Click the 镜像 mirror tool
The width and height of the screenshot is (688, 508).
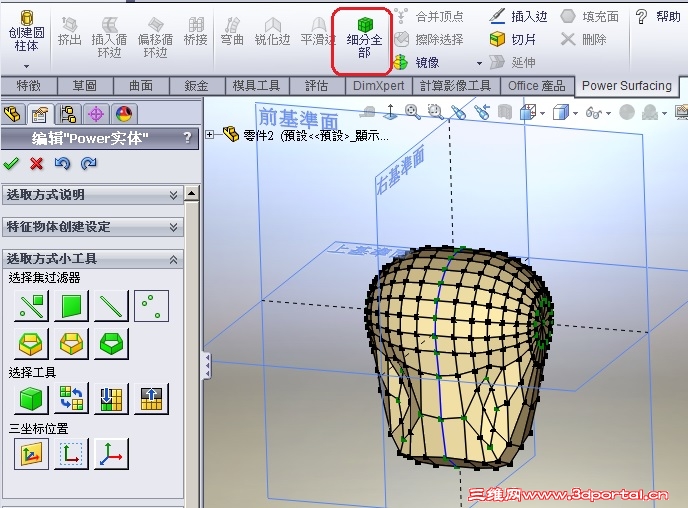(x=417, y=62)
